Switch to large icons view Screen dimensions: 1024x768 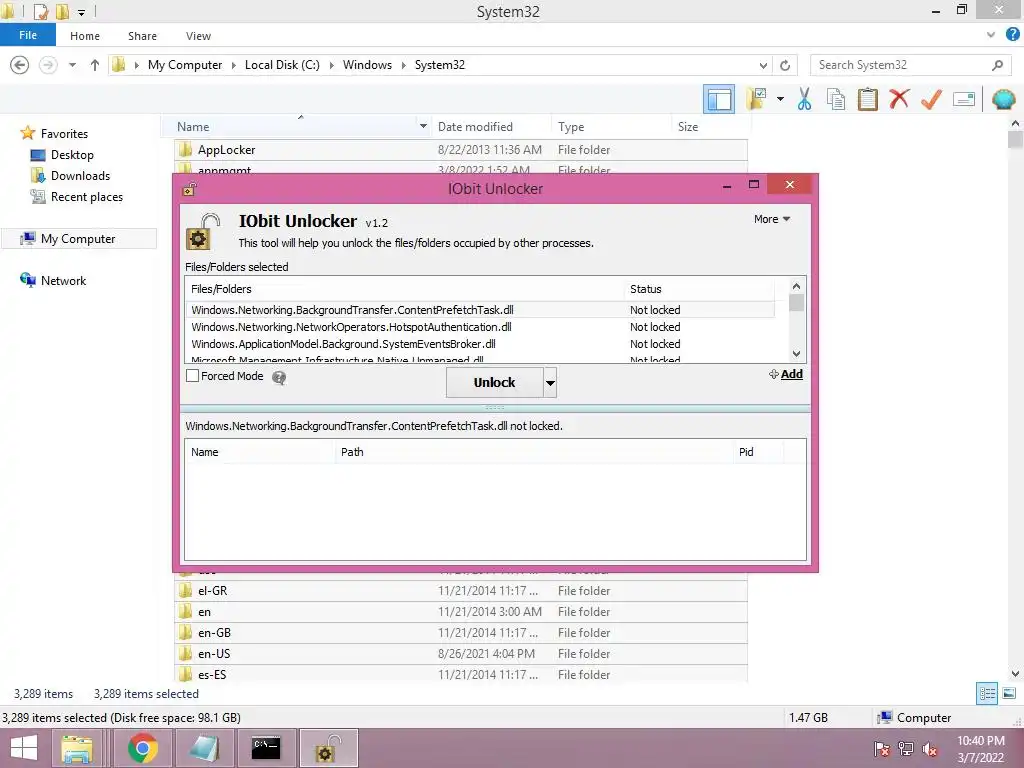point(1009,694)
